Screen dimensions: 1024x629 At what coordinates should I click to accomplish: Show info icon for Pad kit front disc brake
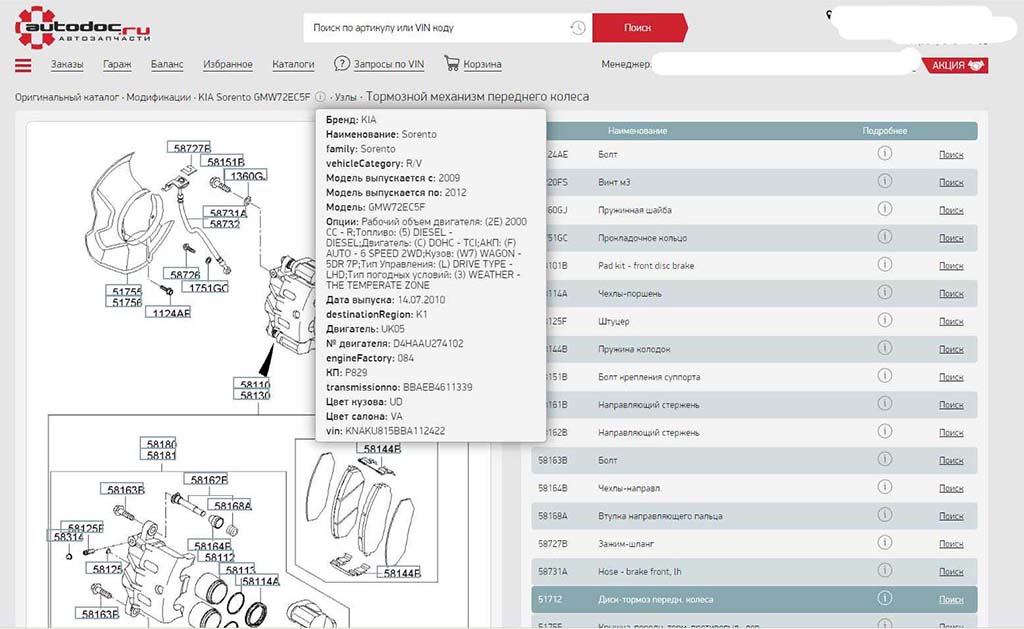pyautogui.click(x=884, y=265)
